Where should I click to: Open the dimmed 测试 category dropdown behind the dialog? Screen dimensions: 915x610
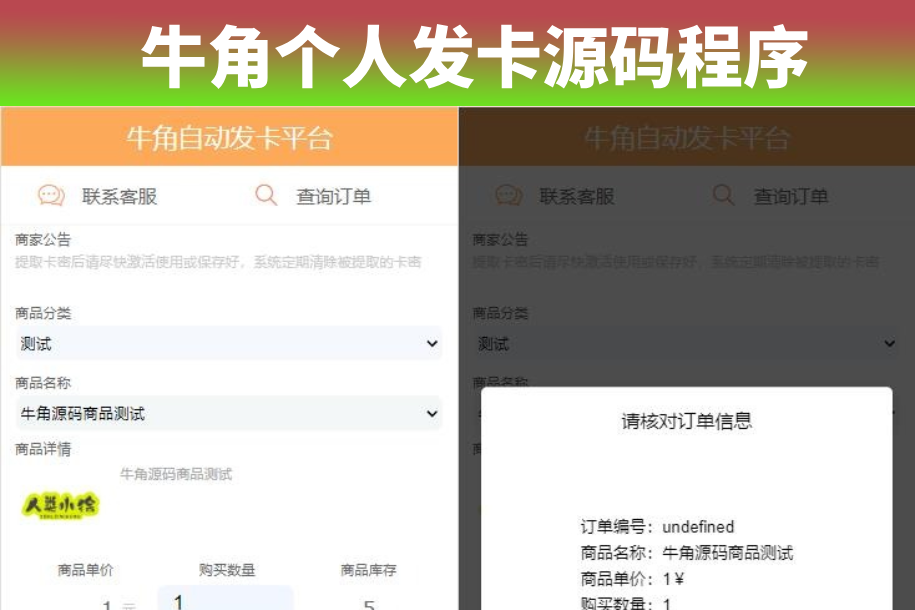coord(686,343)
